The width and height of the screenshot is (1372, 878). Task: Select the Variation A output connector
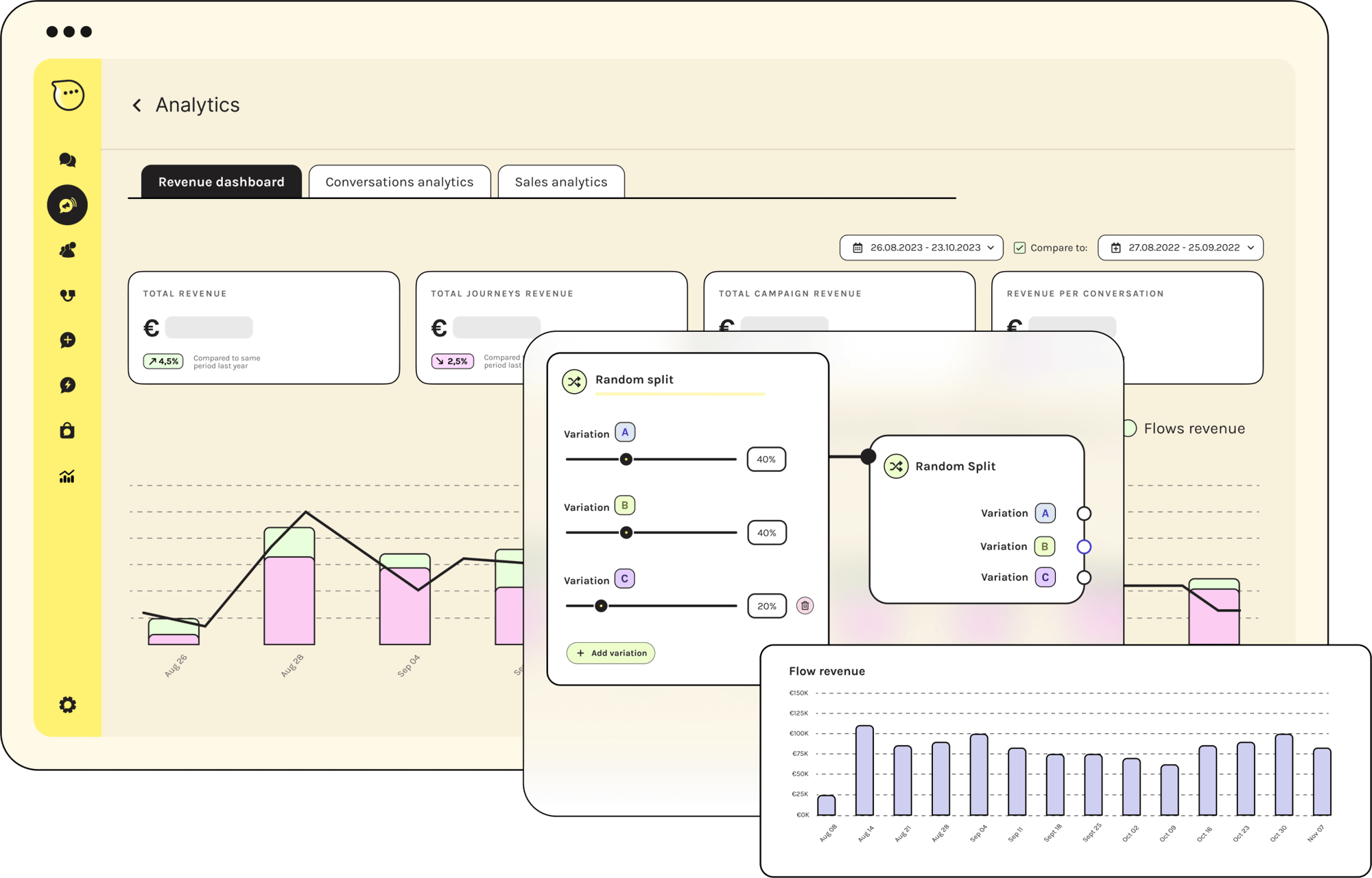click(x=1084, y=513)
